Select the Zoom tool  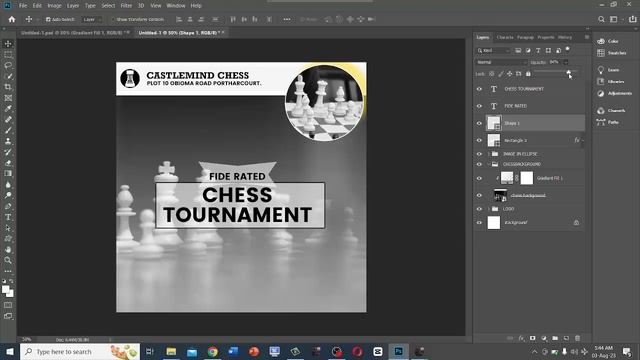[8, 260]
